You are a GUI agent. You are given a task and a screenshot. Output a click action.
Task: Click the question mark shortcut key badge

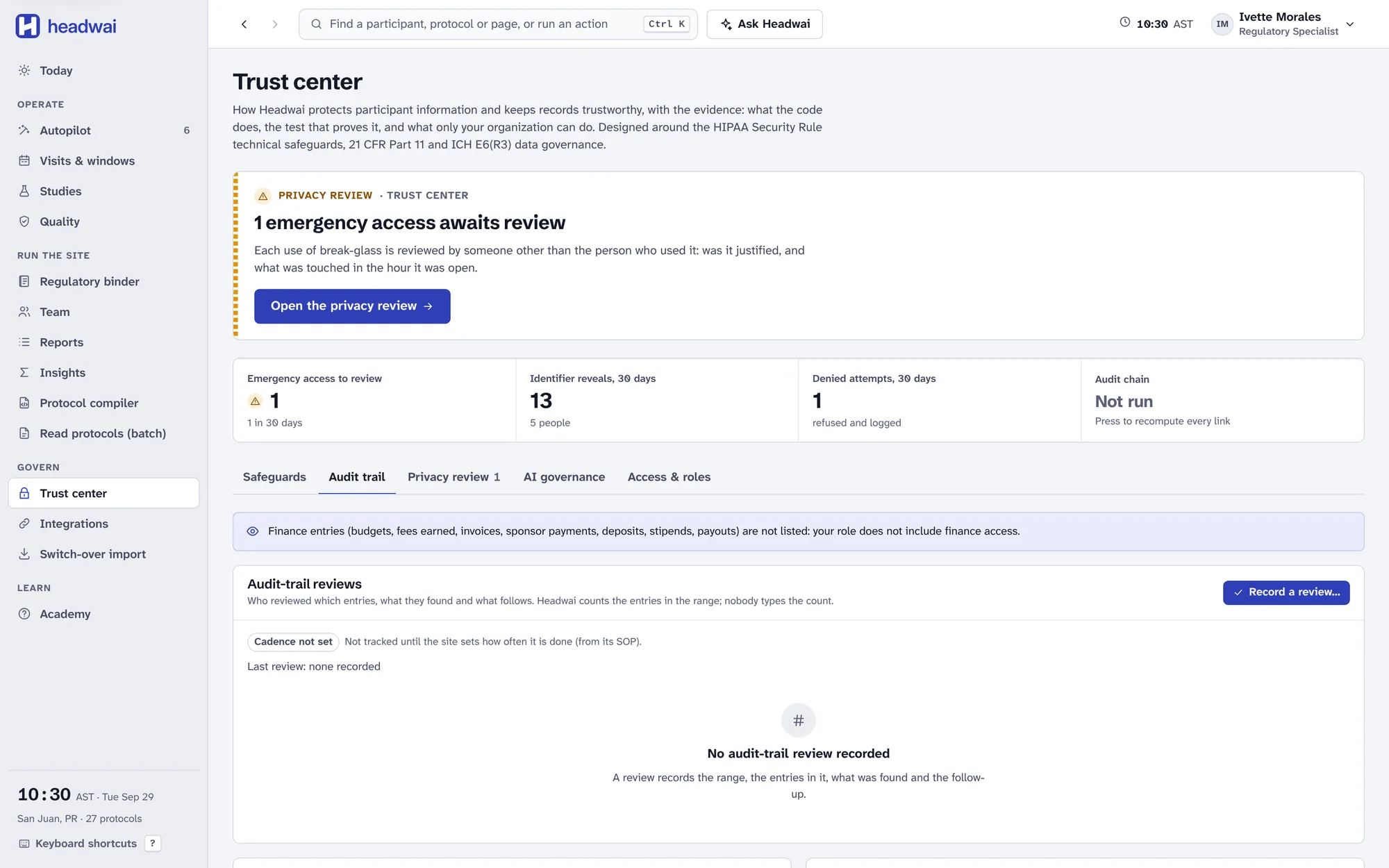point(153,843)
